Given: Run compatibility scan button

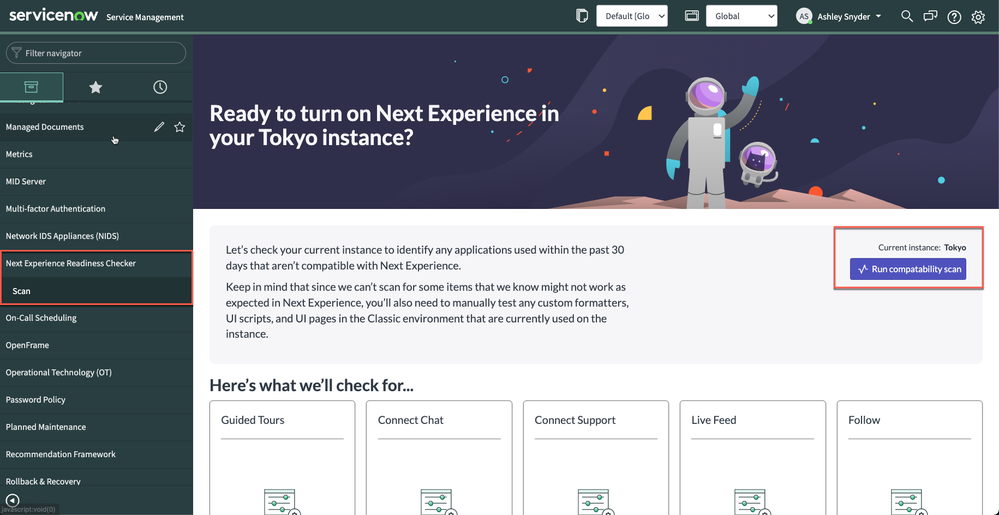Looking at the screenshot, I should [x=908, y=269].
